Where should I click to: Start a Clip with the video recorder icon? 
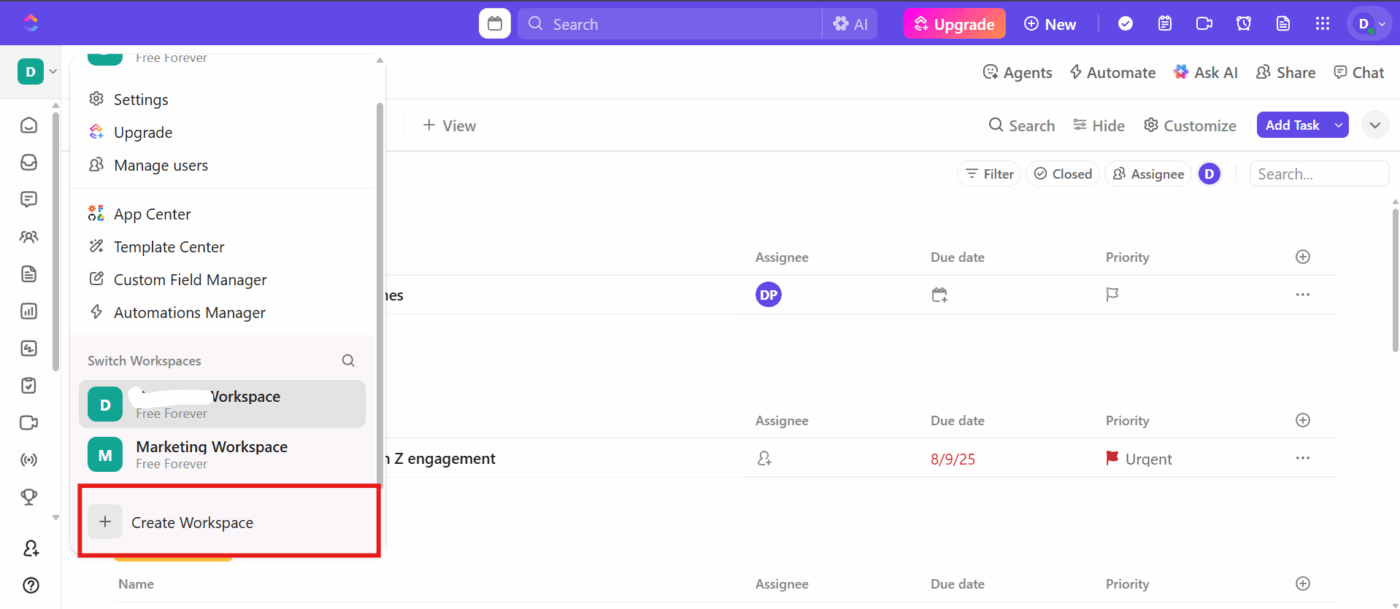tap(1203, 23)
